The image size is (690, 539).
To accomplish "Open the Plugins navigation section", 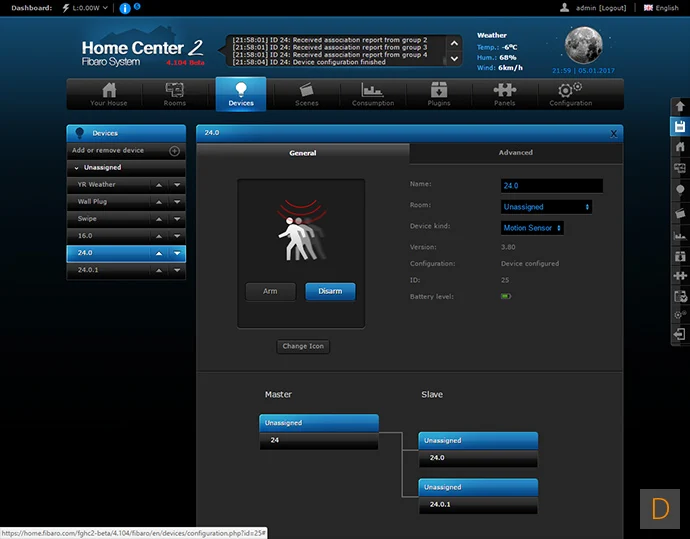I will [x=439, y=94].
